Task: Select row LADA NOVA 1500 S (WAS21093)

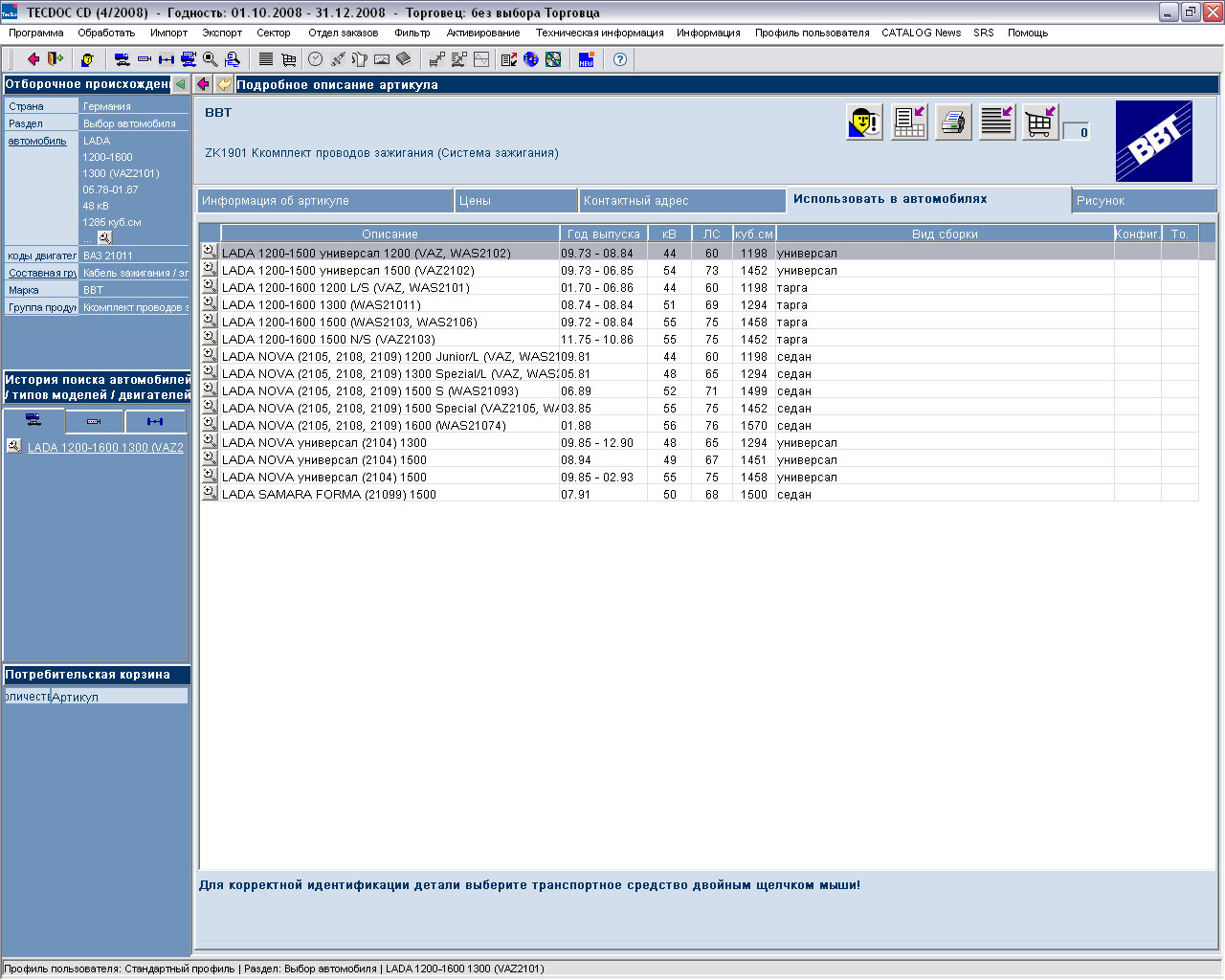Action: click(699, 390)
